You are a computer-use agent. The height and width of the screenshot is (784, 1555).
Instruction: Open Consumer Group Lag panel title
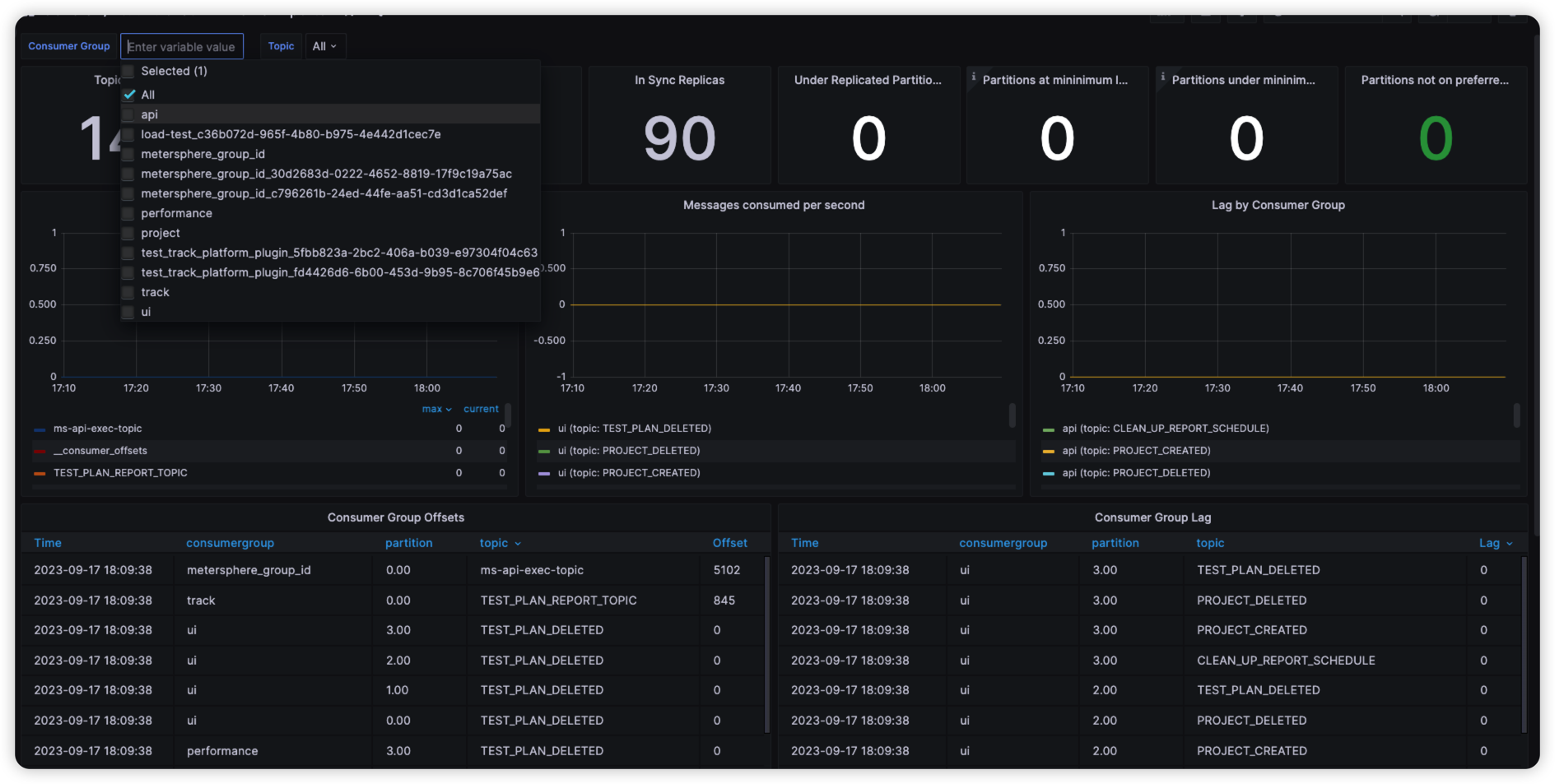pyautogui.click(x=1152, y=517)
